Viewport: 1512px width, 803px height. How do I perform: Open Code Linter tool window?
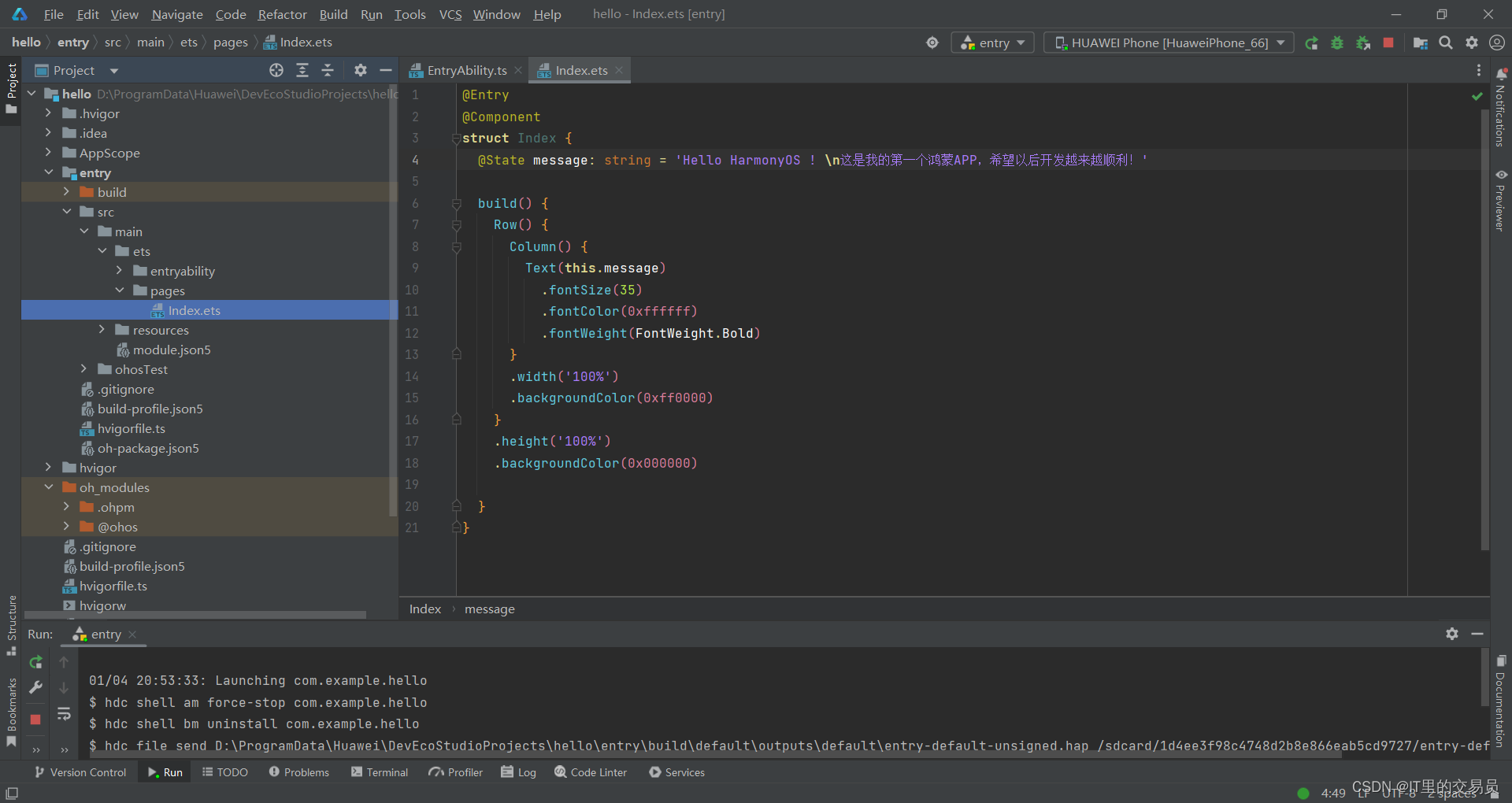point(591,772)
